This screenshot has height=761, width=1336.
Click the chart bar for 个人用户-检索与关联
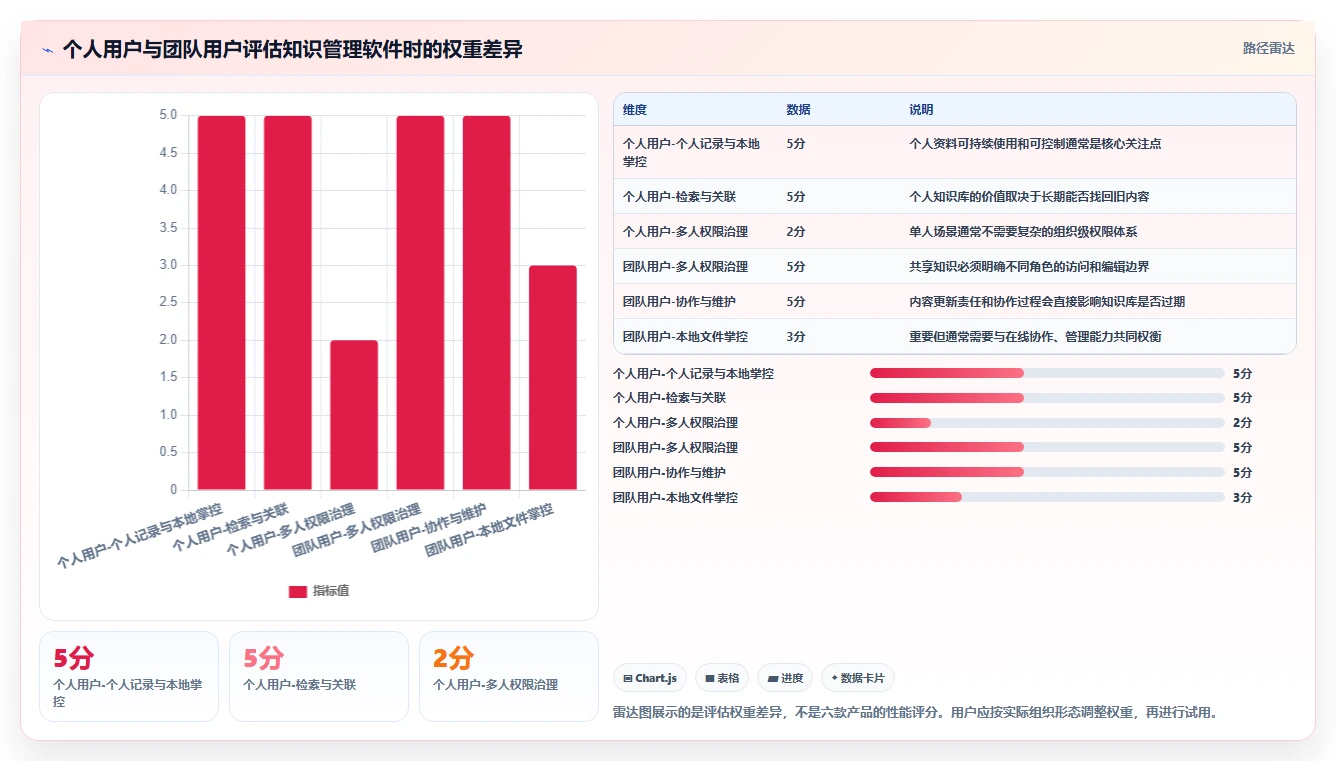pos(288,303)
